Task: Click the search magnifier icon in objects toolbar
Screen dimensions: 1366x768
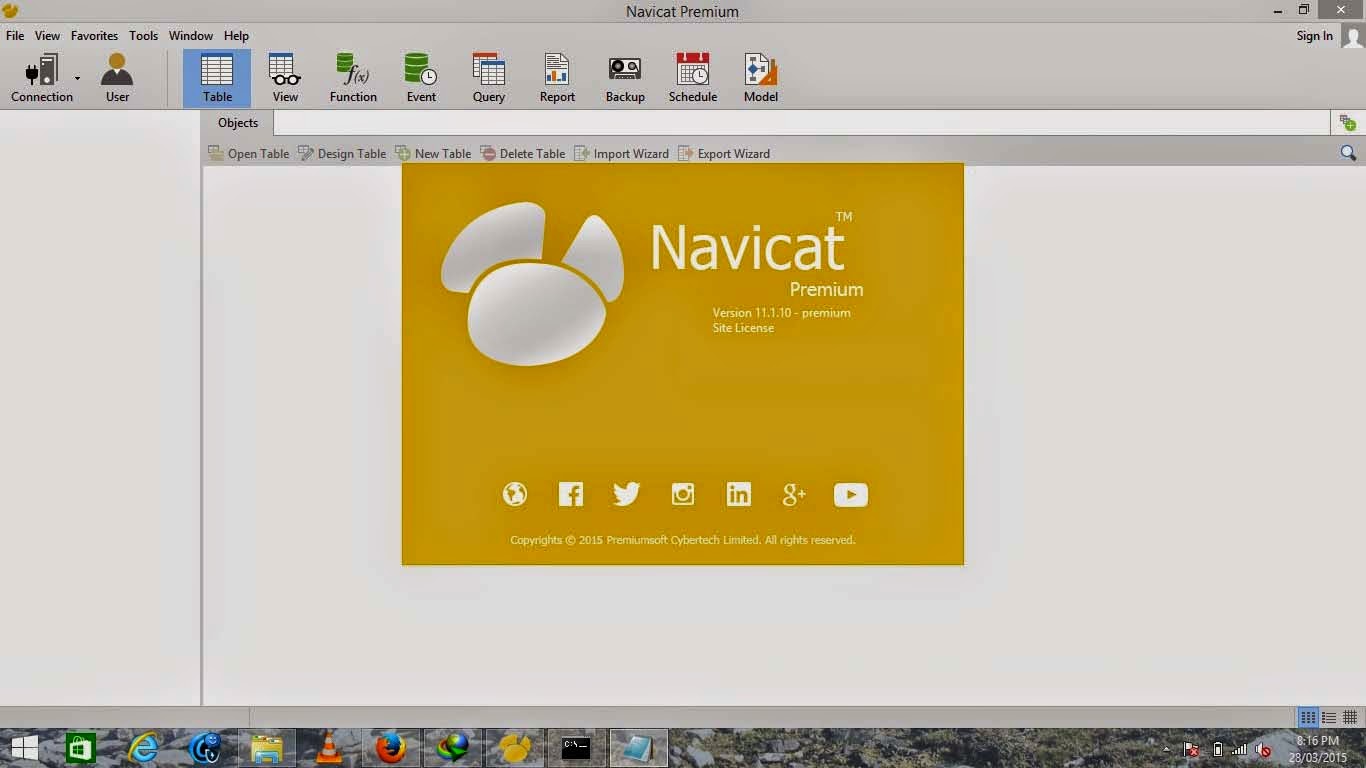Action: coord(1348,153)
